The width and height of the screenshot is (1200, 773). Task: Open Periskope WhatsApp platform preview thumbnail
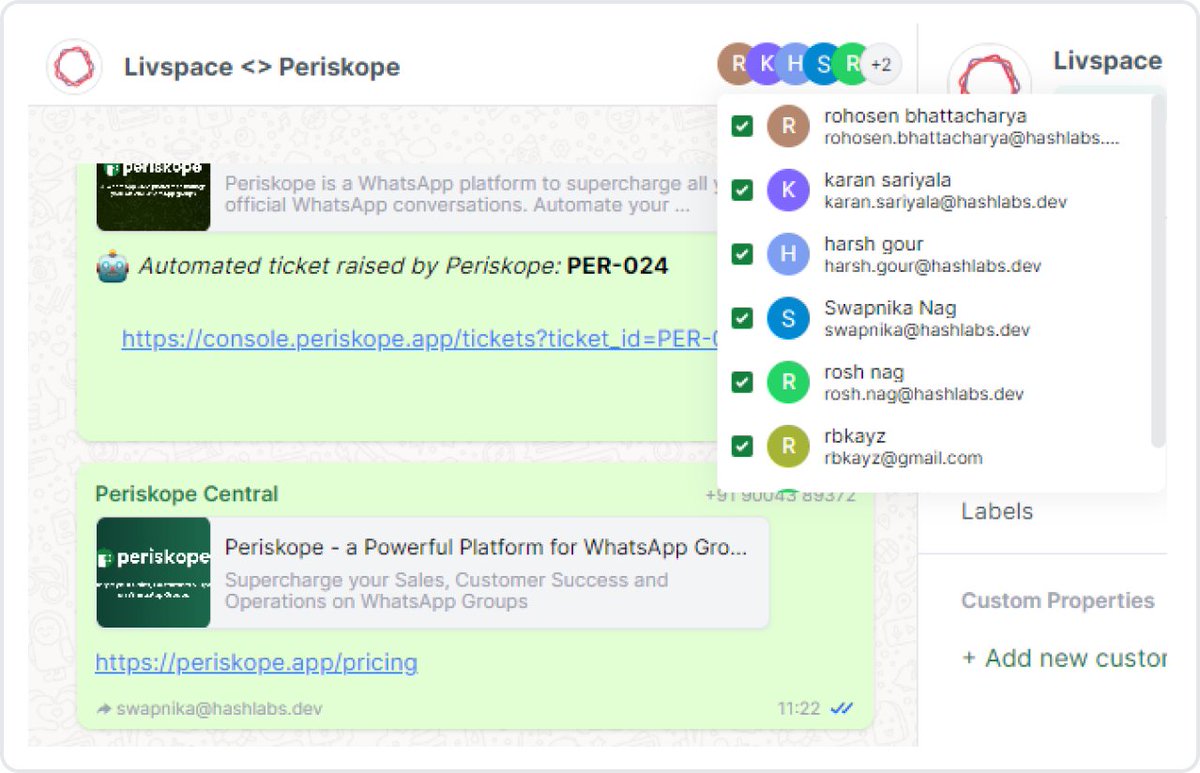(x=153, y=195)
